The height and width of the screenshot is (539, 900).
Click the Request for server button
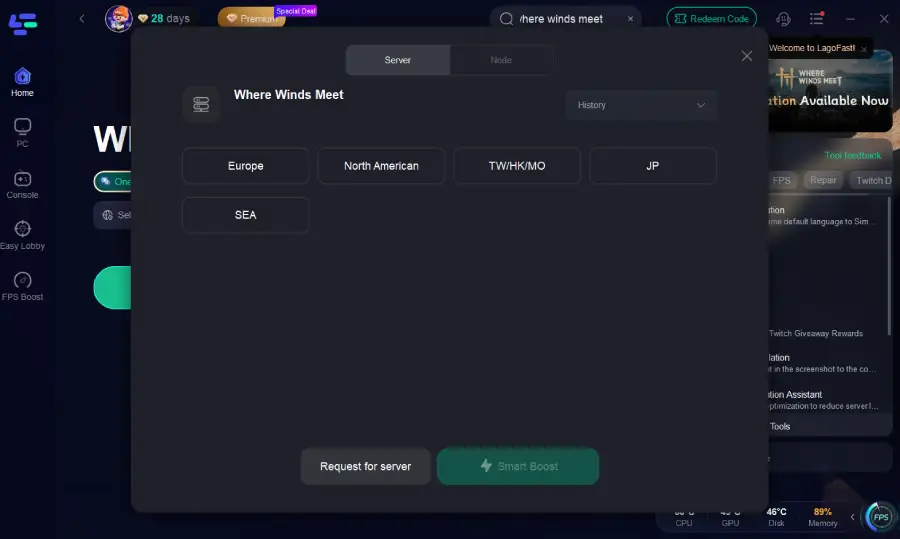click(365, 466)
